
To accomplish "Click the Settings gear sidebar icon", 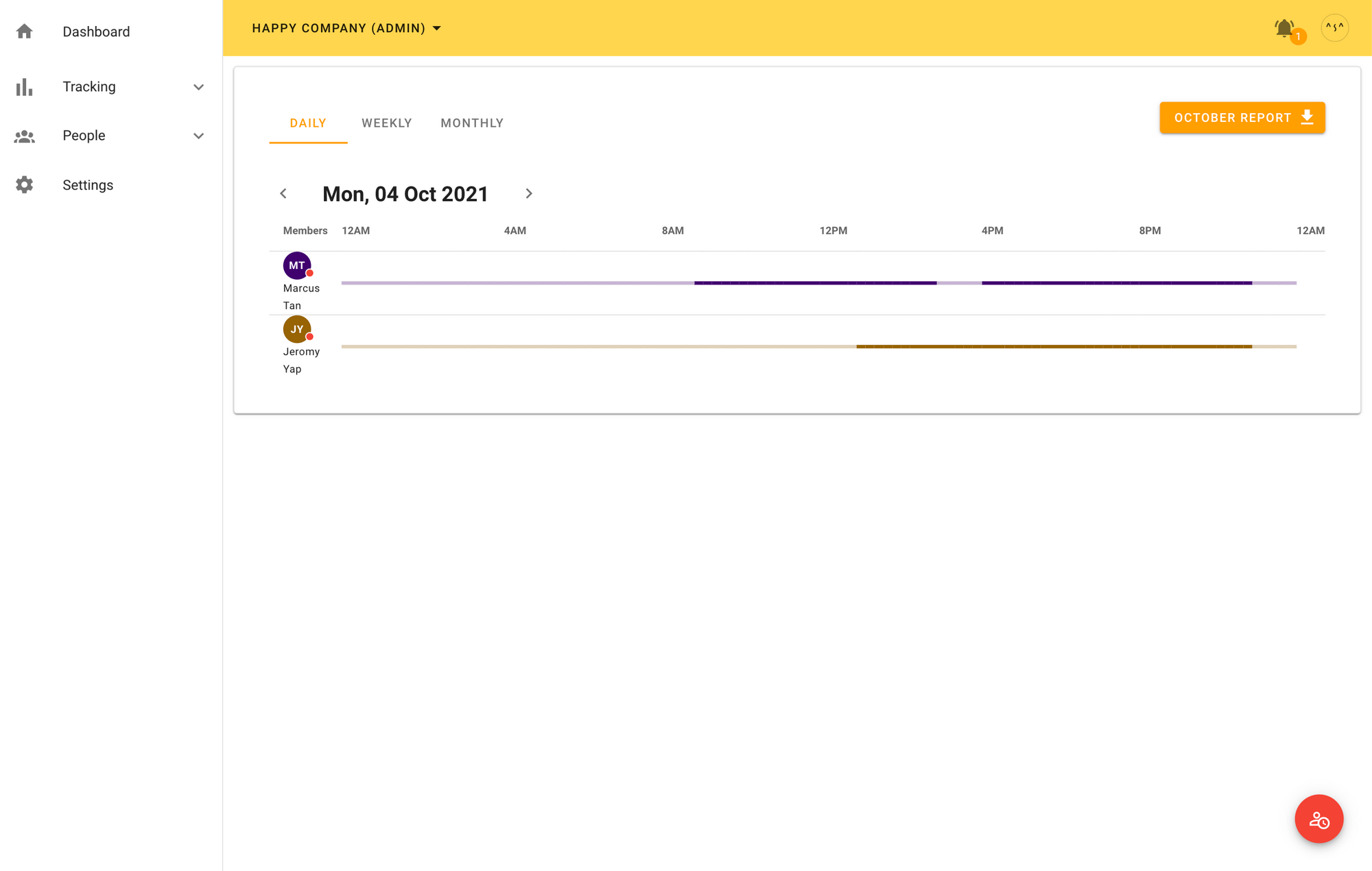I will [x=24, y=185].
